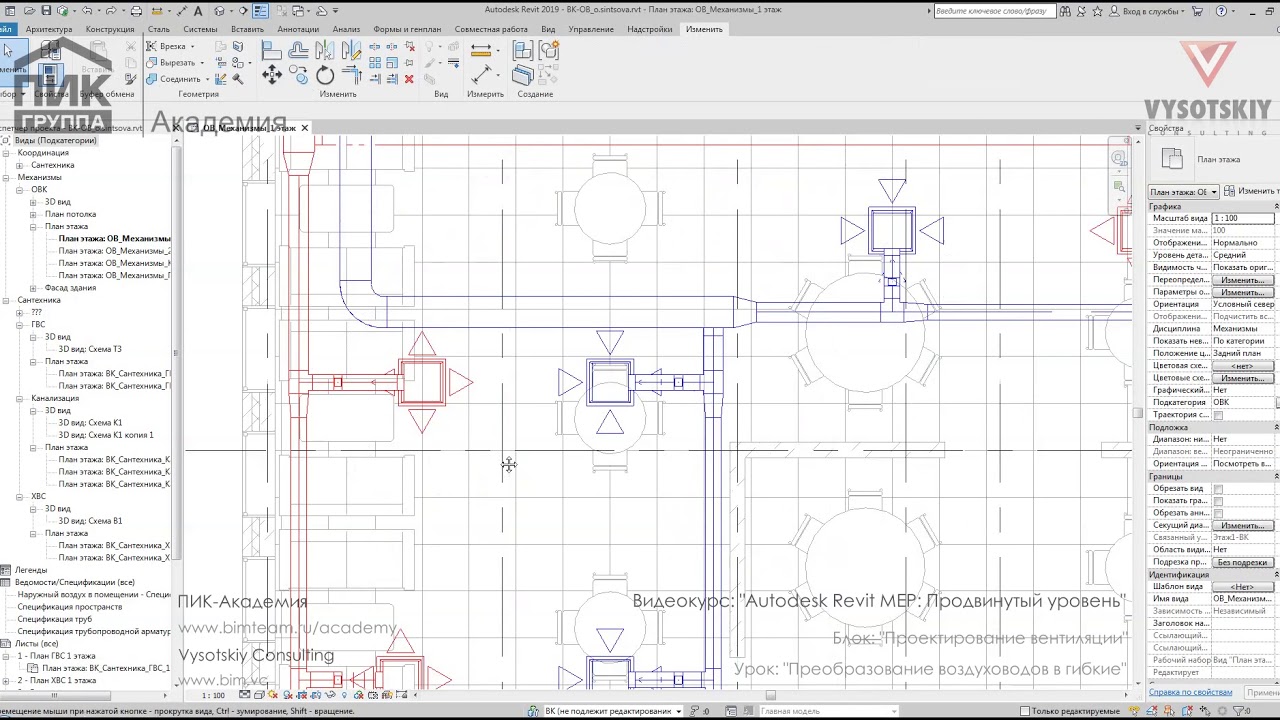Click the Thin Lines icon in quick access toolbar
This screenshot has height=720, width=1280.
click(x=260, y=11)
